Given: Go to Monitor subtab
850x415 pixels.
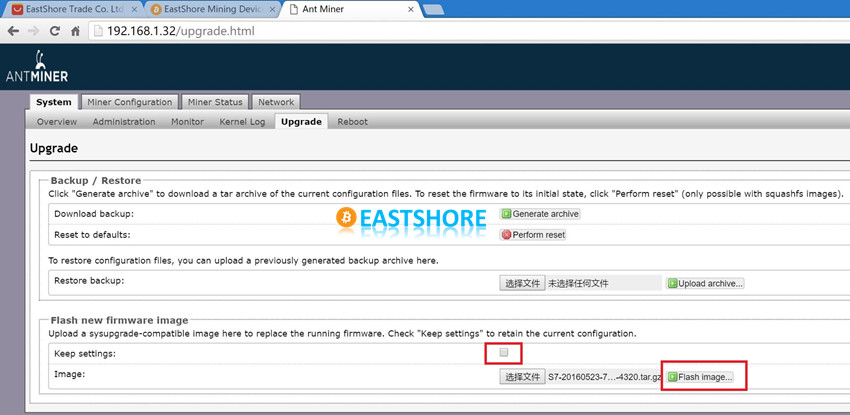Looking at the screenshot, I should coord(188,122).
